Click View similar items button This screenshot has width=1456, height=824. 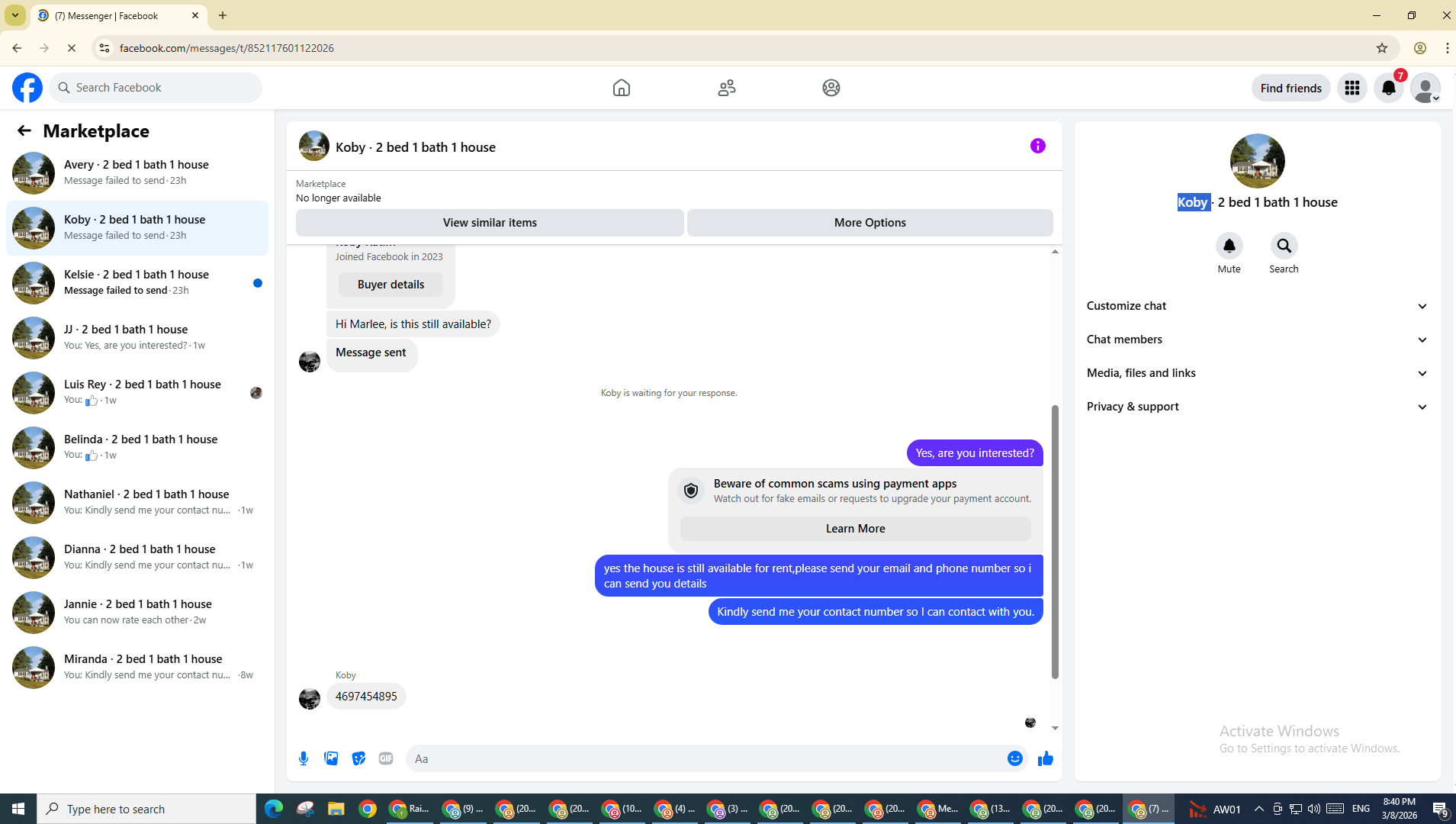490,223
